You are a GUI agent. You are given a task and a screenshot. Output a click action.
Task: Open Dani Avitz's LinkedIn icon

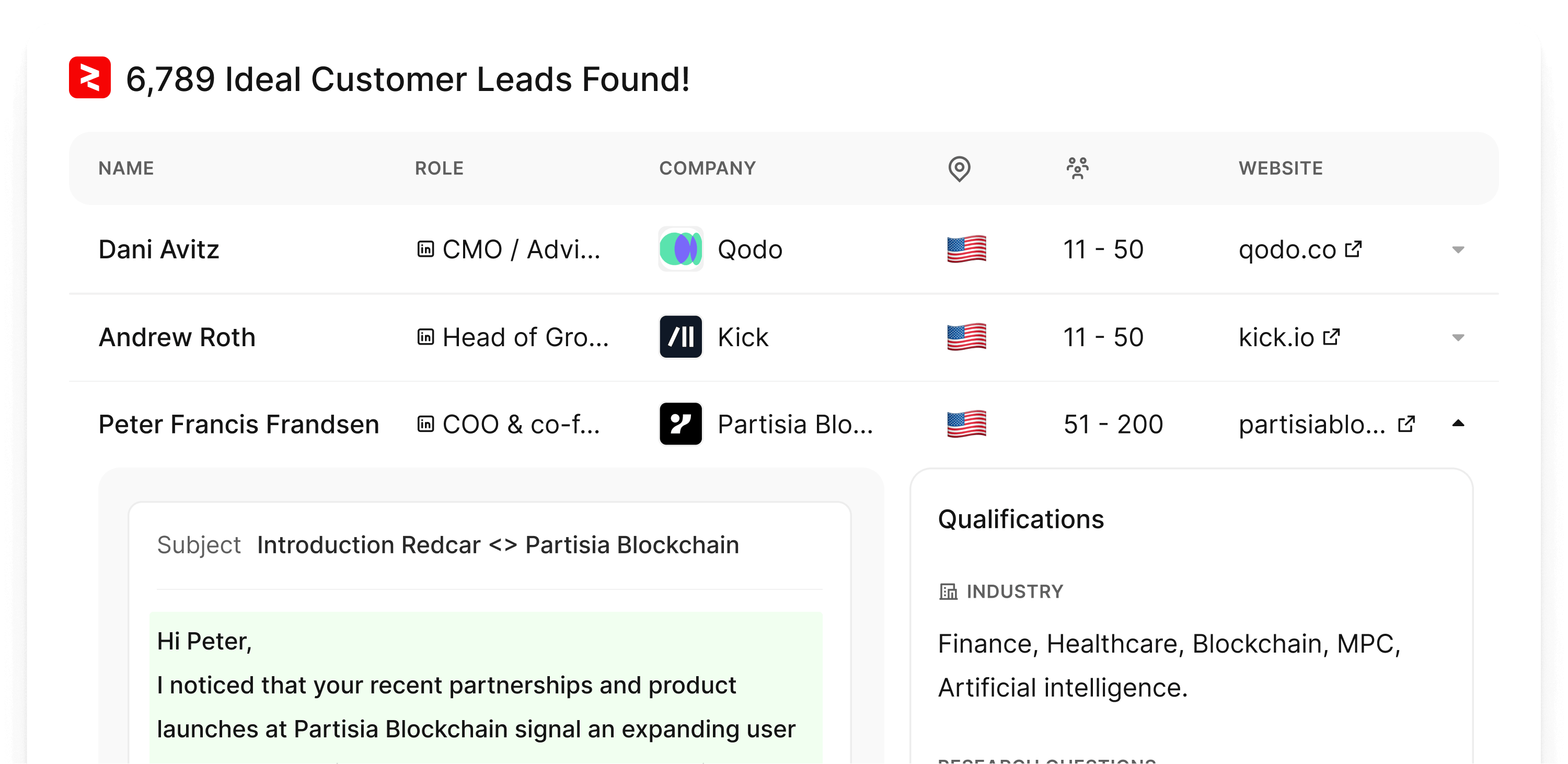pyautogui.click(x=425, y=249)
